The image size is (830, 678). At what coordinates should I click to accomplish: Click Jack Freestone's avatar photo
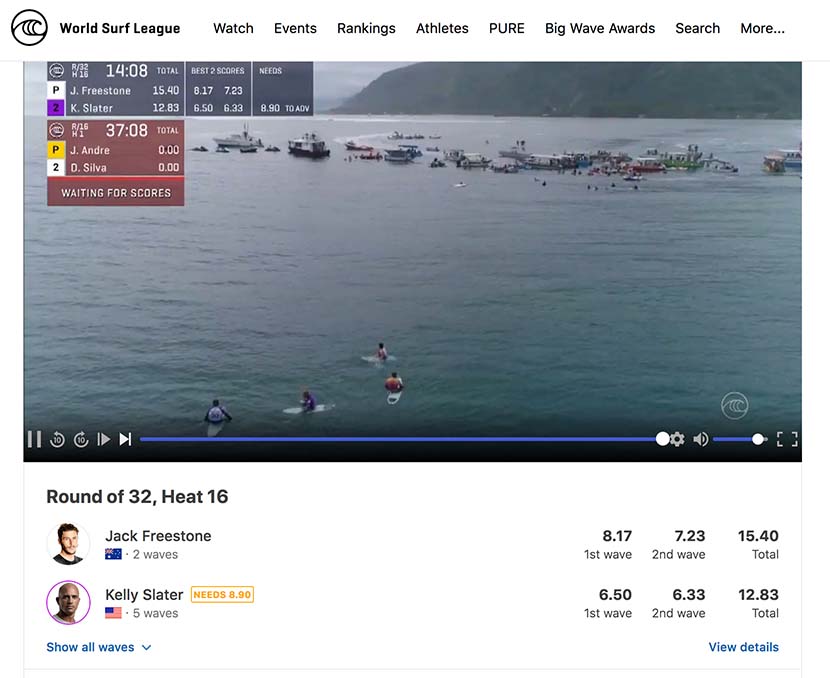[x=68, y=544]
